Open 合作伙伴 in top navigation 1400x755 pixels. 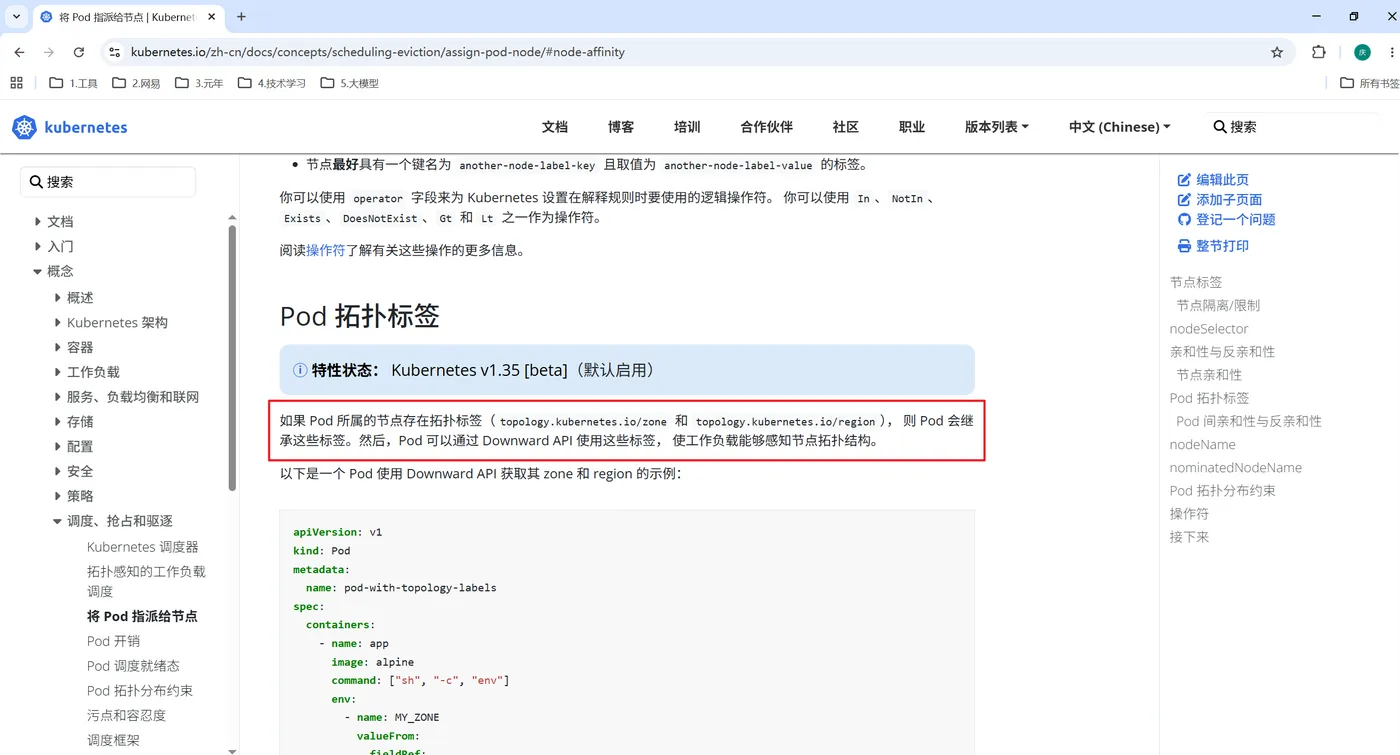click(766, 127)
